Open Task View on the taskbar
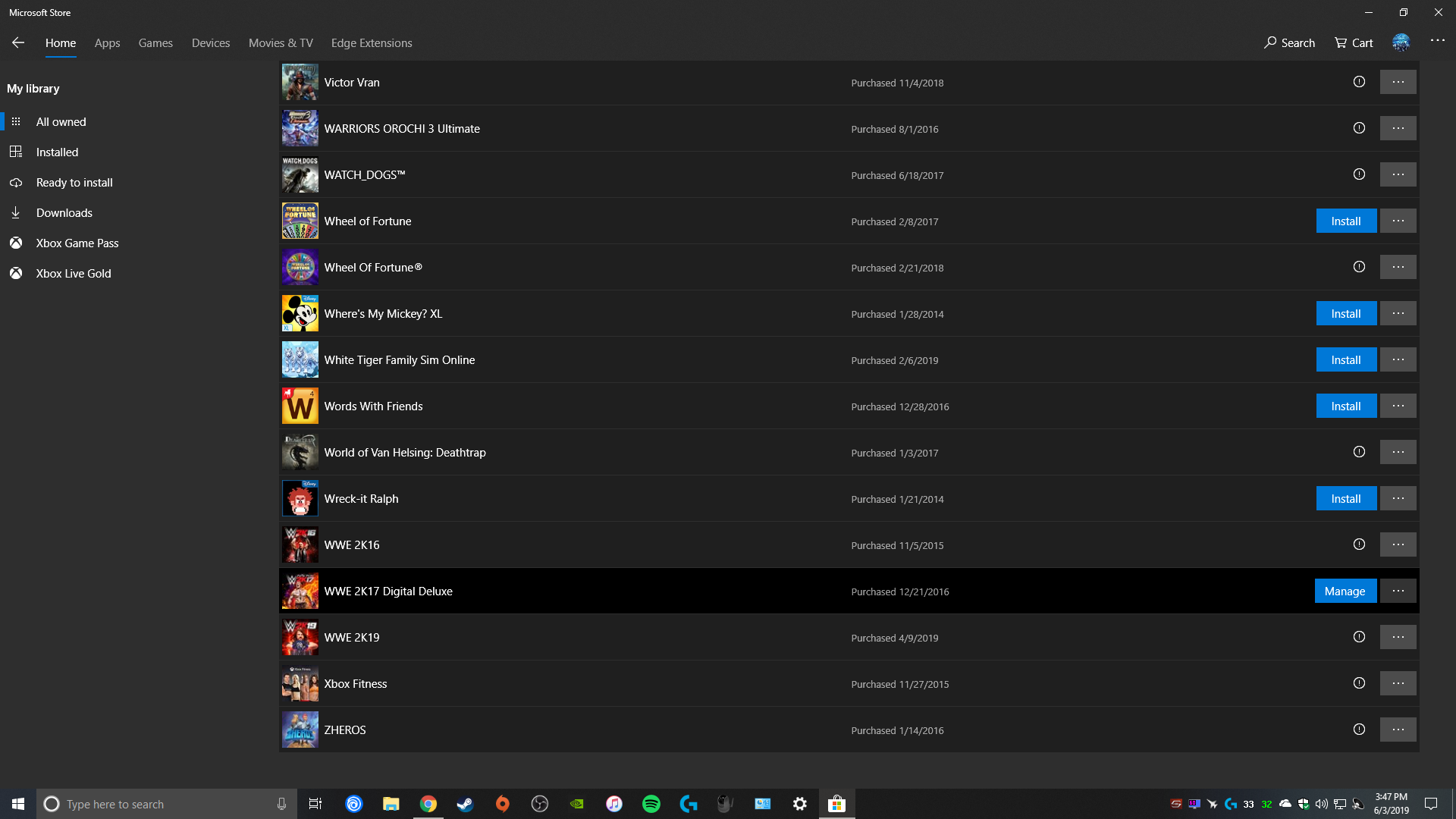1456x819 pixels. (315, 804)
